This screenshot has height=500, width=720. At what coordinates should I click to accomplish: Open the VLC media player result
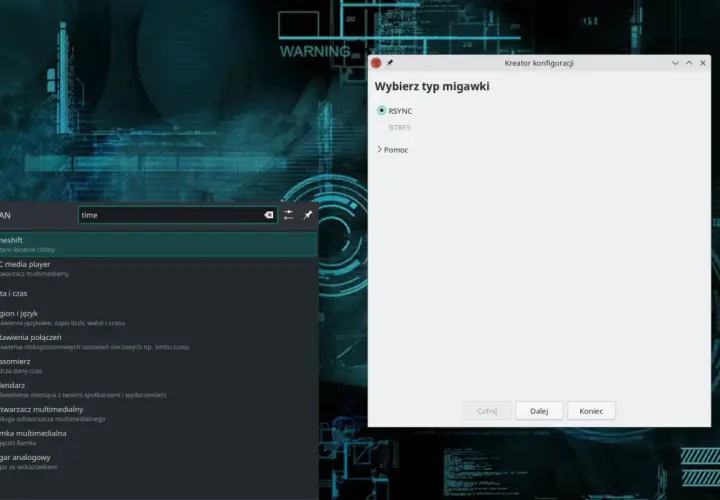point(158,269)
